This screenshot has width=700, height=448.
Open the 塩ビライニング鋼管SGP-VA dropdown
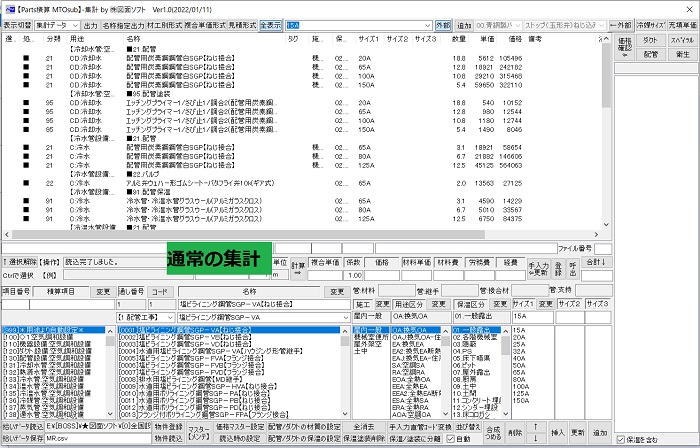[x=264, y=317]
